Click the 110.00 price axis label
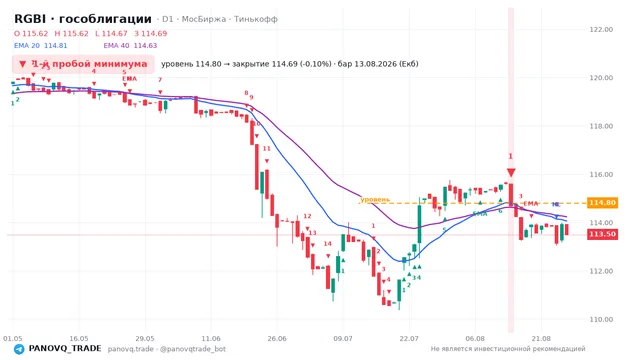 point(601,319)
